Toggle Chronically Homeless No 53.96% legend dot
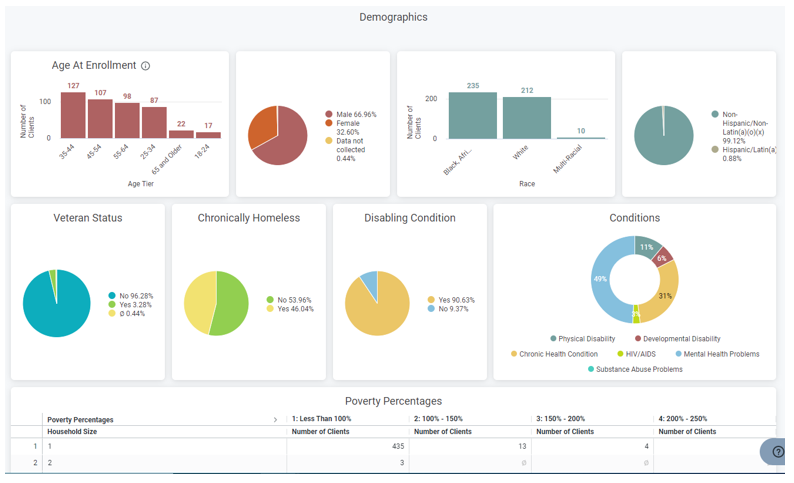794x483 pixels. coord(270,300)
